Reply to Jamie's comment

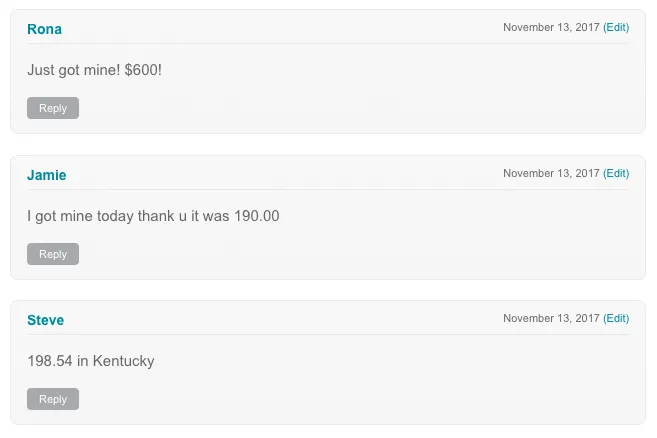(53, 254)
